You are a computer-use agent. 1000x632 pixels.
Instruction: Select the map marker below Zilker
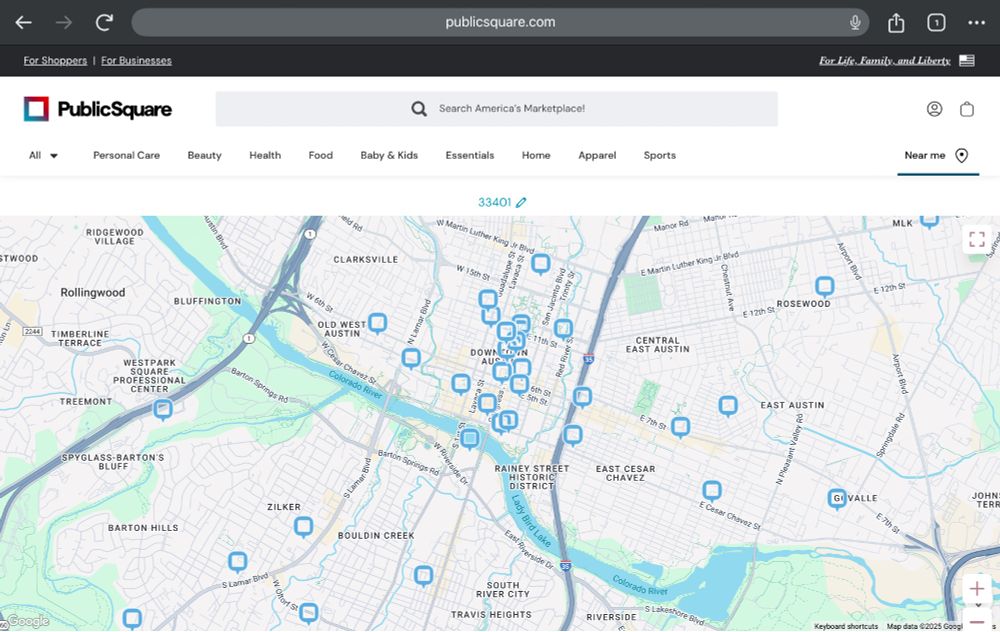click(304, 527)
